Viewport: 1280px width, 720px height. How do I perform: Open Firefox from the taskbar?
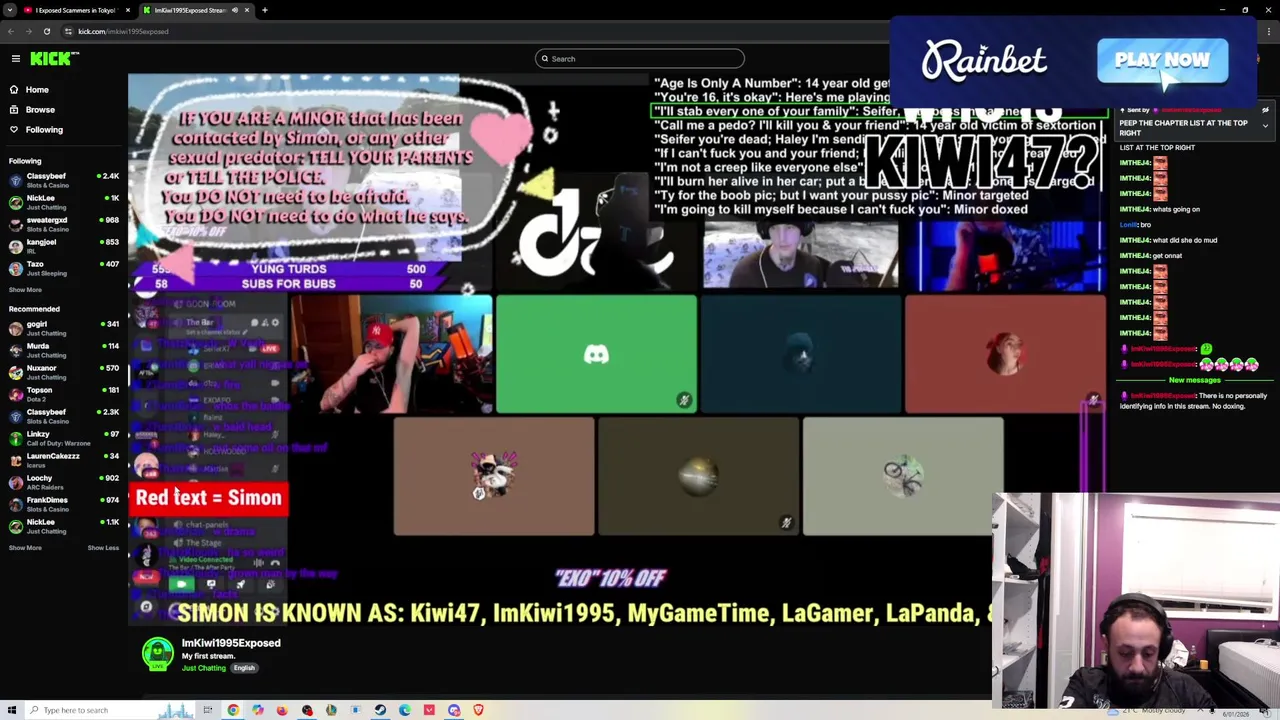point(282,710)
